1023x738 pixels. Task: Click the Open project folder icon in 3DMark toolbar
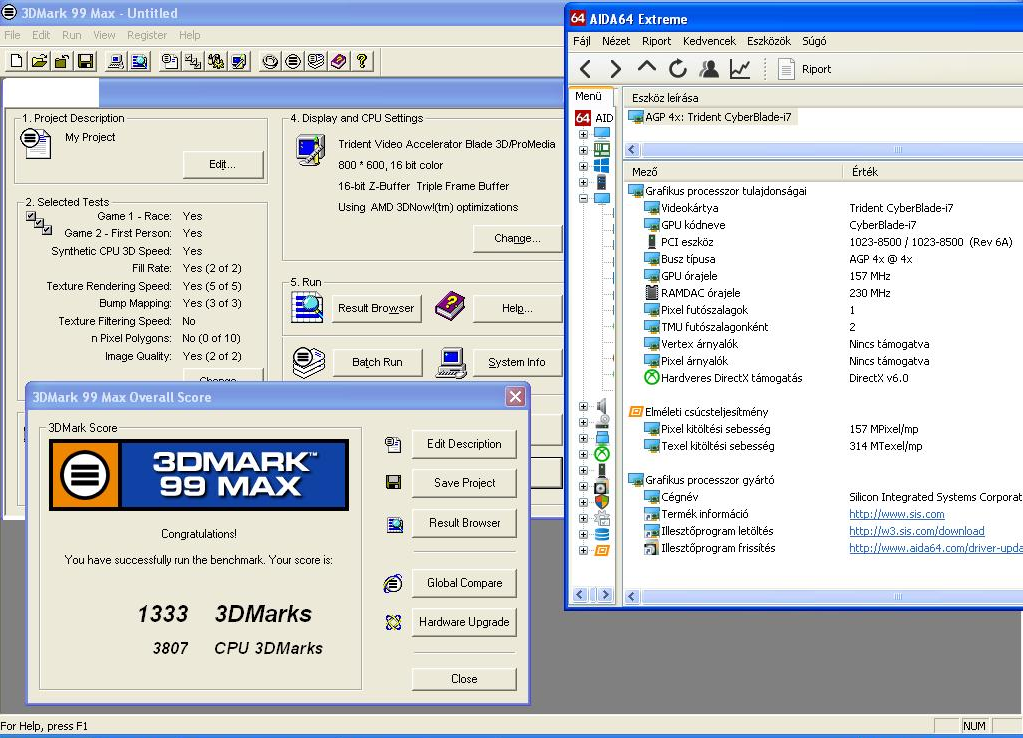[x=39, y=61]
